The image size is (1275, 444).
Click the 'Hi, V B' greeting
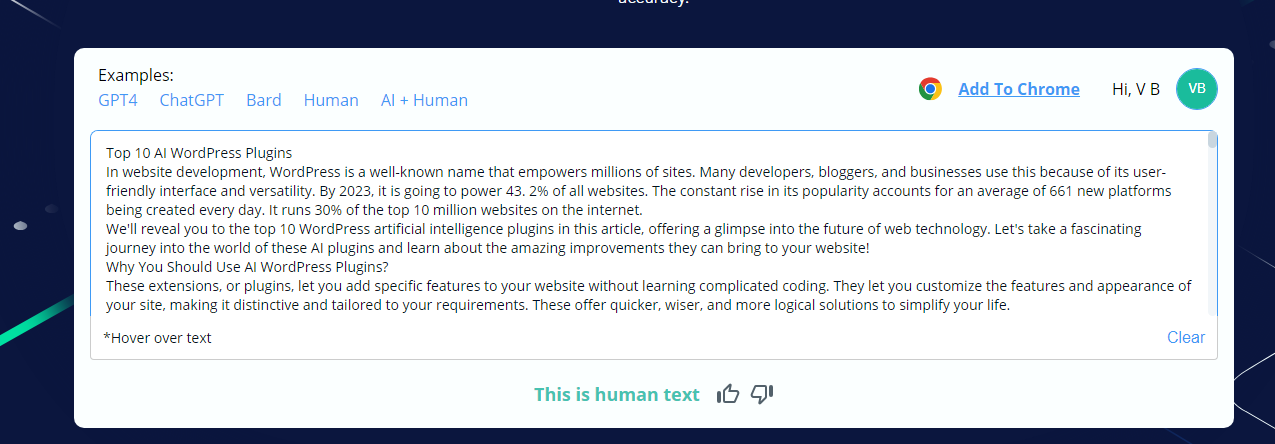tap(1136, 89)
